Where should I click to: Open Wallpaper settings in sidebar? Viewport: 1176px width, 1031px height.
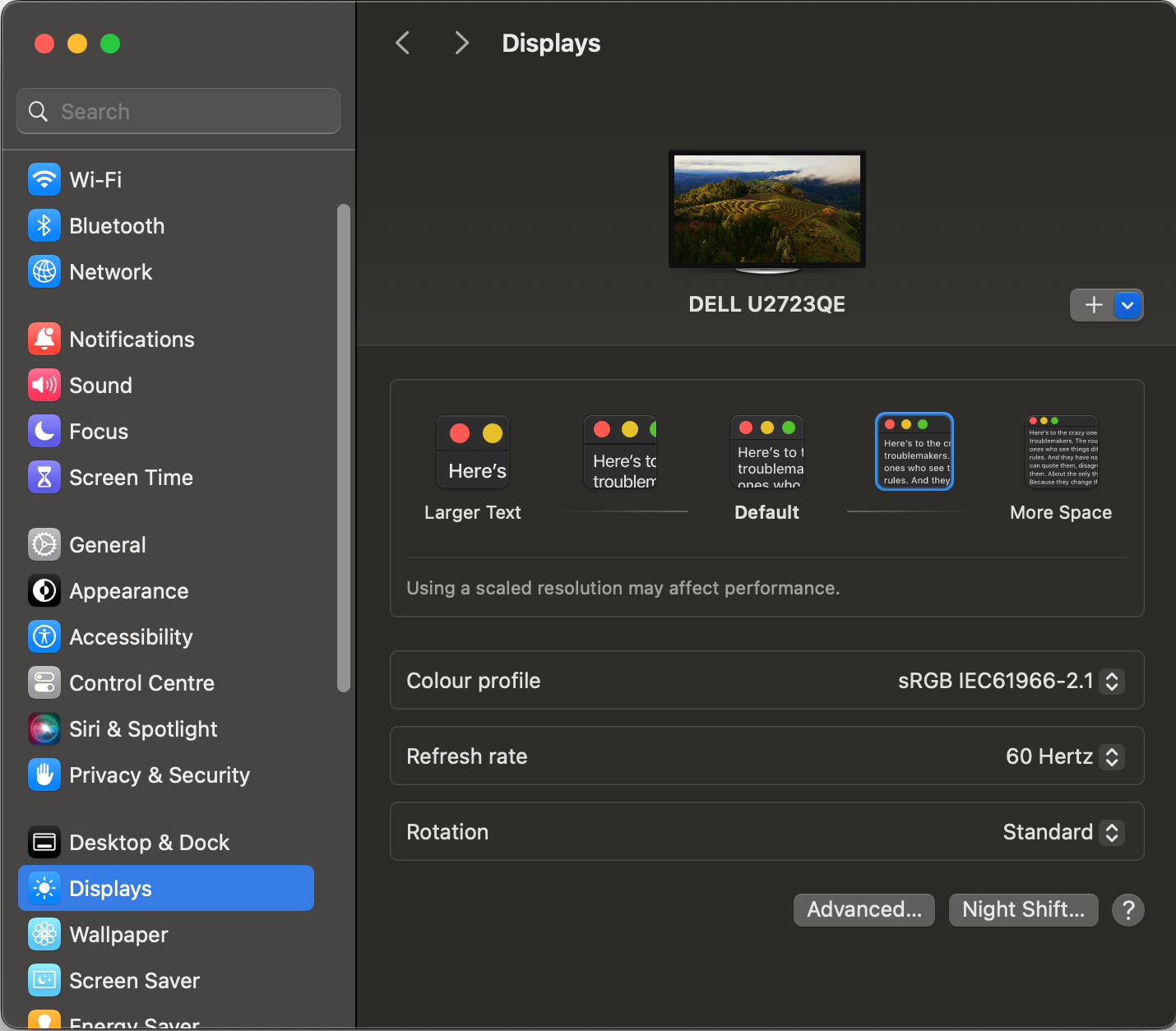pos(118,934)
